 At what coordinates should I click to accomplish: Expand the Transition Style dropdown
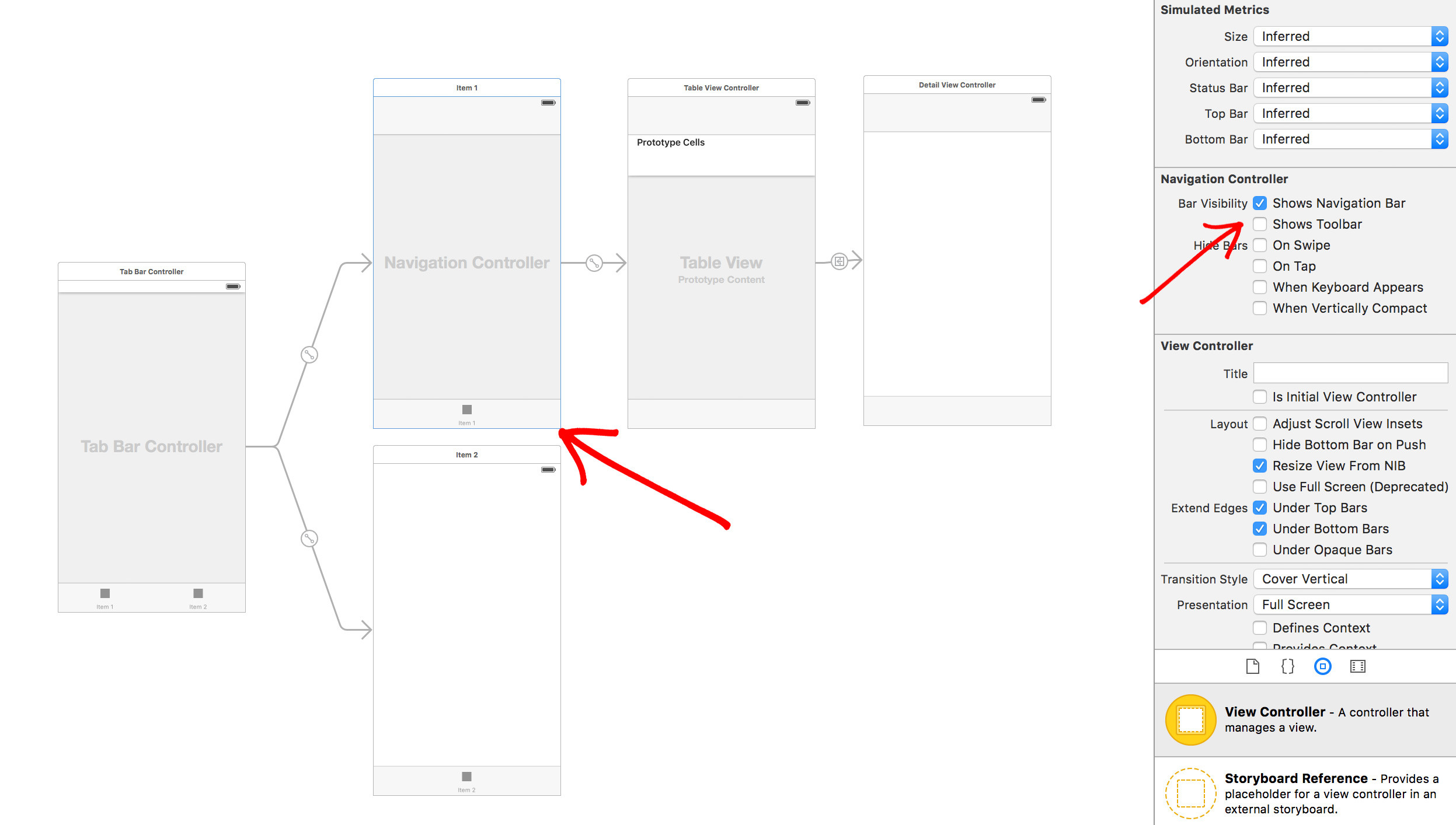[1440, 579]
